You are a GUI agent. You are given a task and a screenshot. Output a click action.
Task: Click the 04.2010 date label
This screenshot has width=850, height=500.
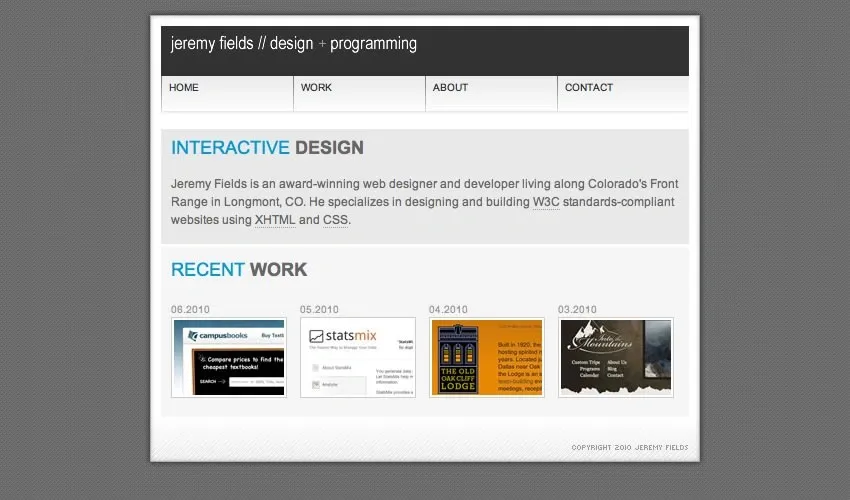[x=449, y=310]
